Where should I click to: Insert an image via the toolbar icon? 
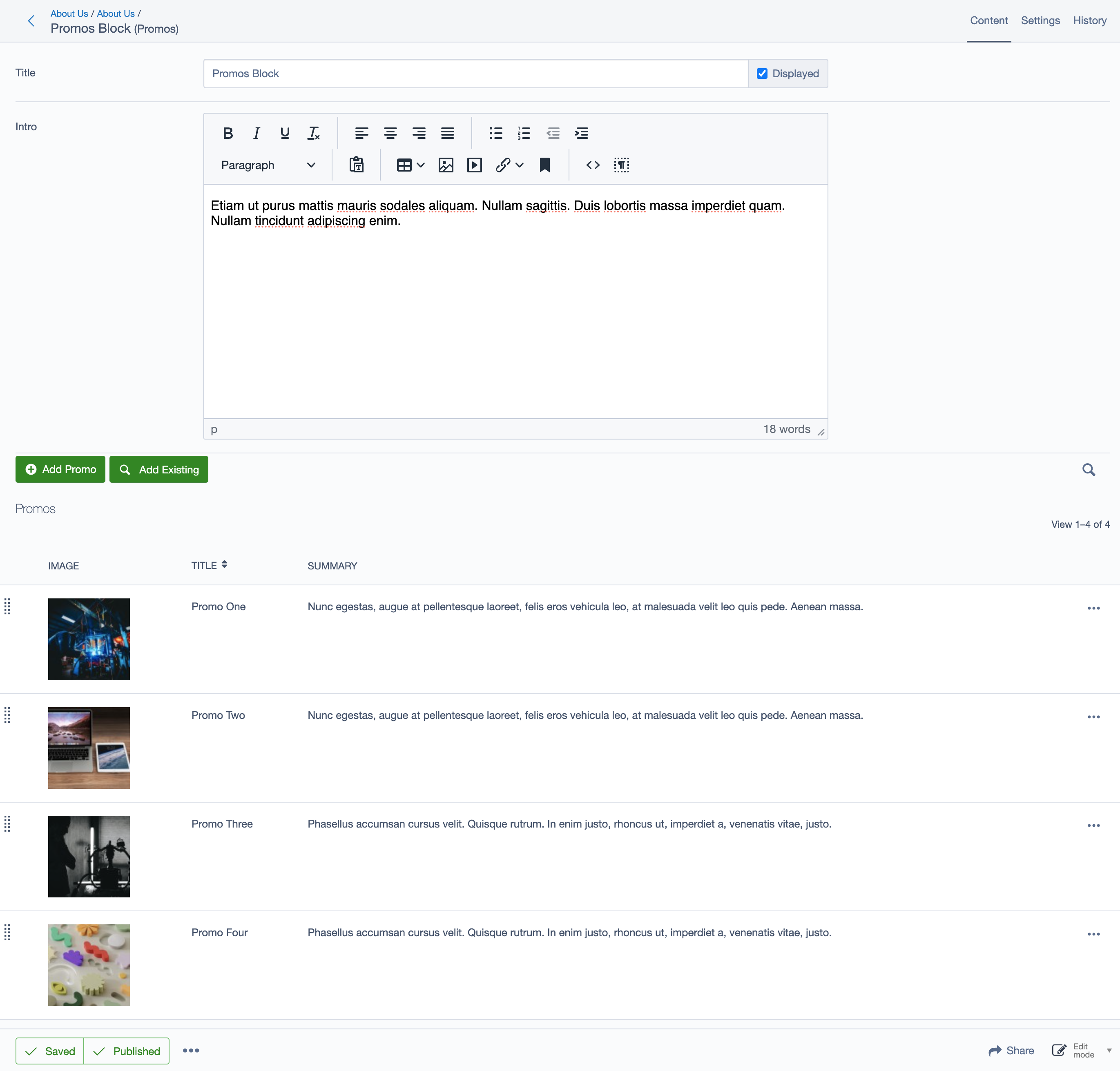(445, 165)
